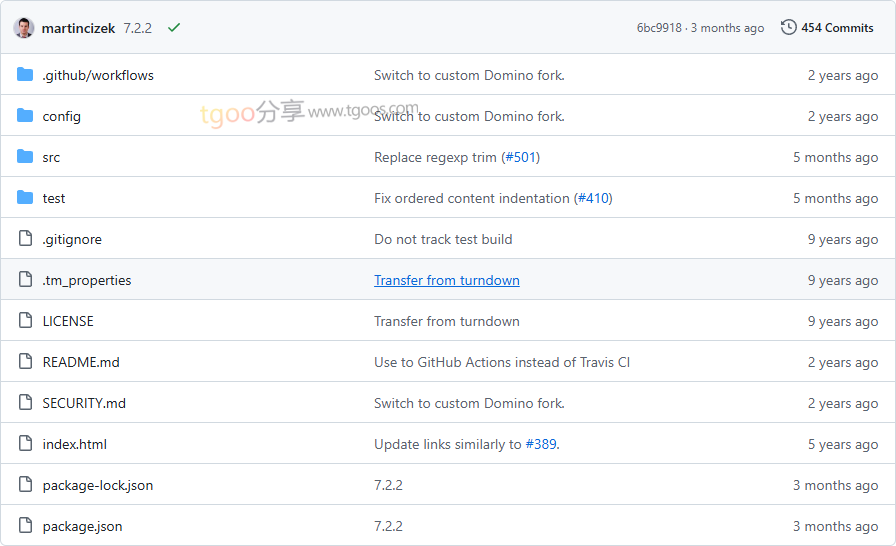This screenshot has height=546, width=896.
Task: Click the LICENSE file icon
Action: click(x=25, y=321)
